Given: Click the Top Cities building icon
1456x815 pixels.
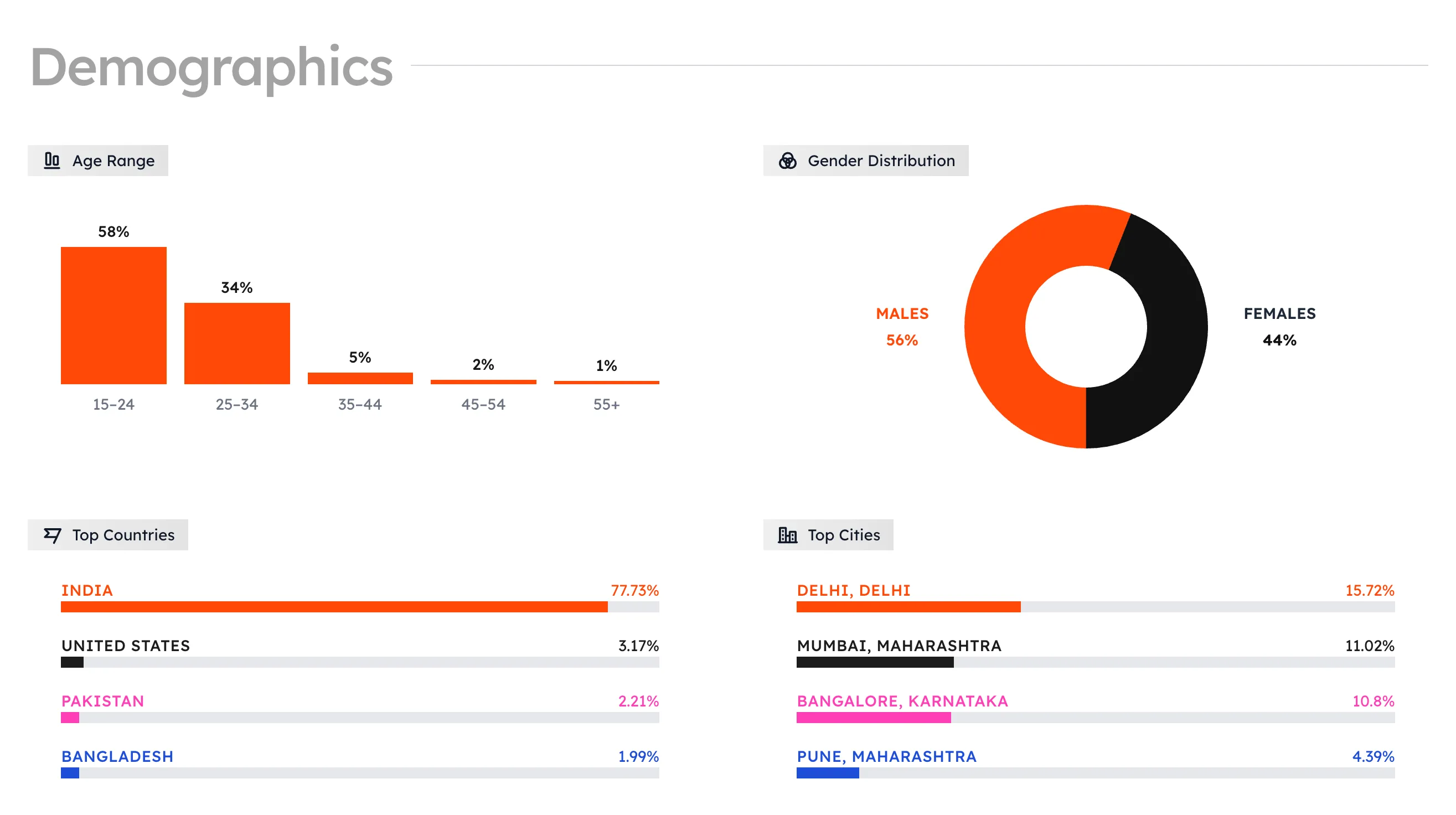Looking at the screenshot, I should click(x=787, y=535).
